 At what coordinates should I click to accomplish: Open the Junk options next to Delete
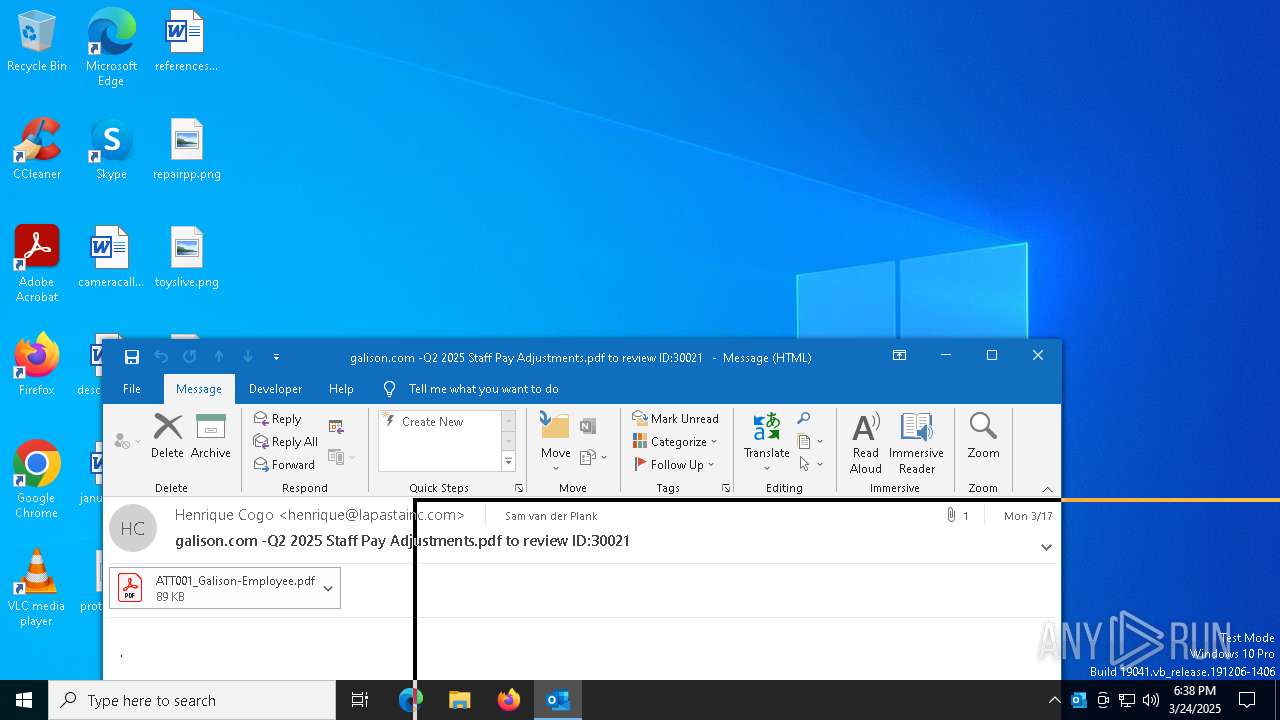[x=126, y=441]
